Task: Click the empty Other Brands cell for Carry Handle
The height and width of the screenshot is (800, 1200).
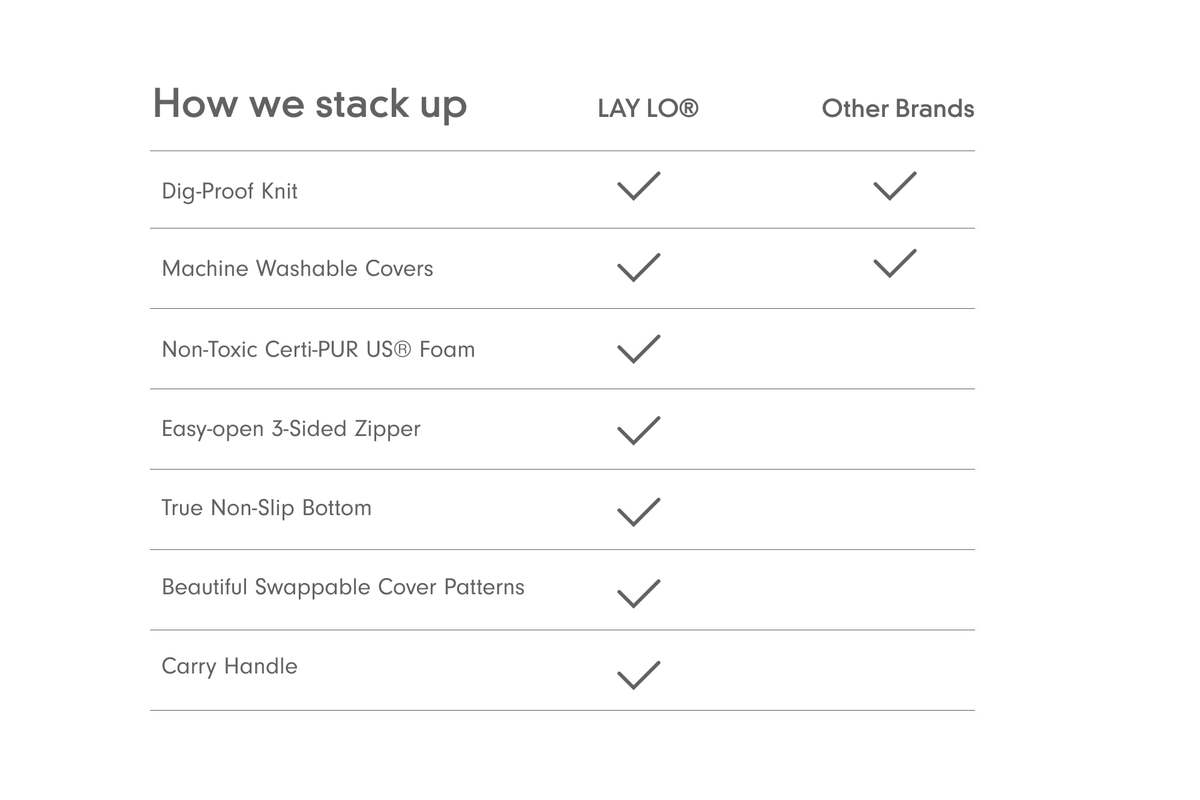Action: pos(895,670)
